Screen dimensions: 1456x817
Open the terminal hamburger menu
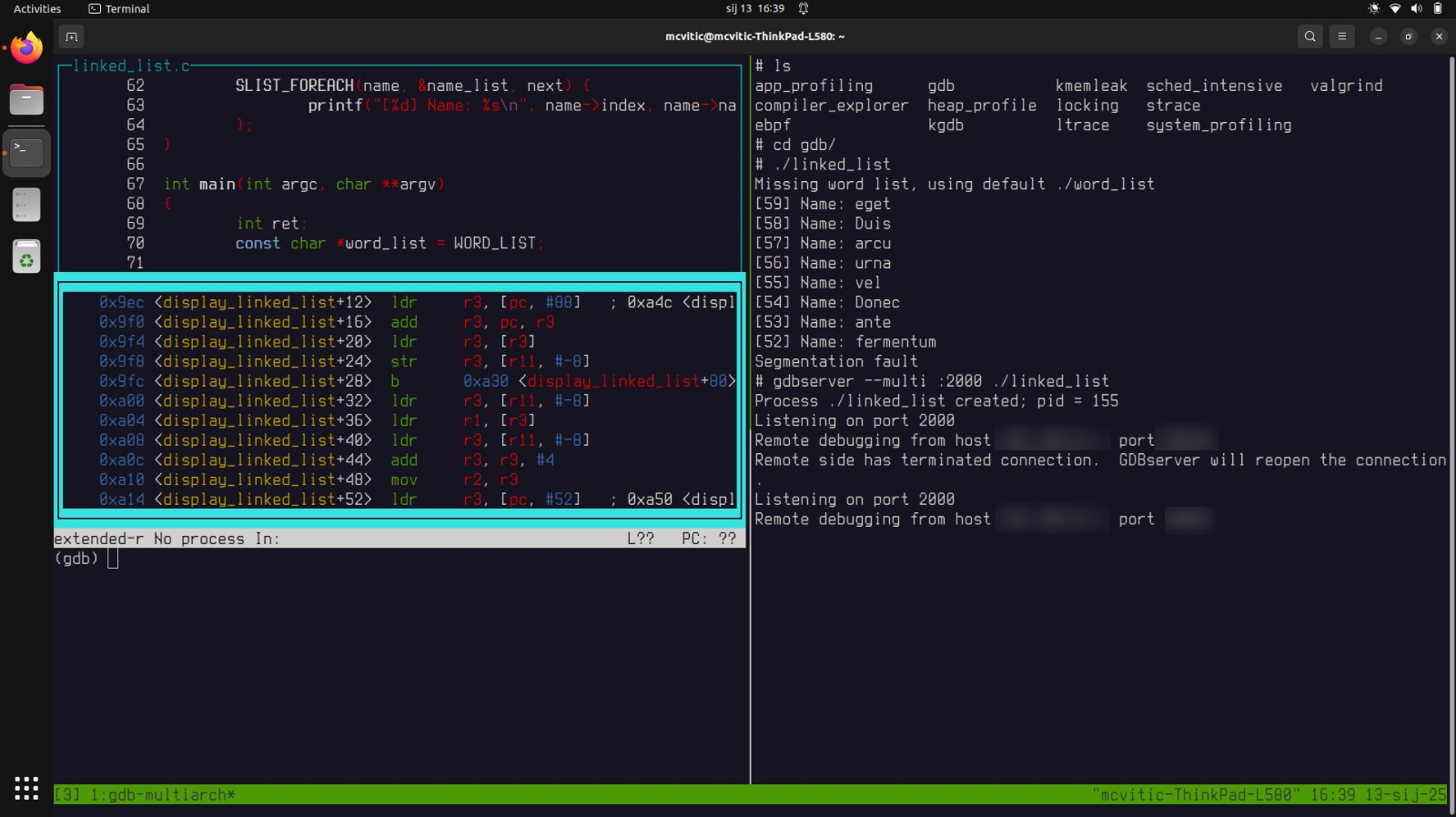coord(1341,36)
